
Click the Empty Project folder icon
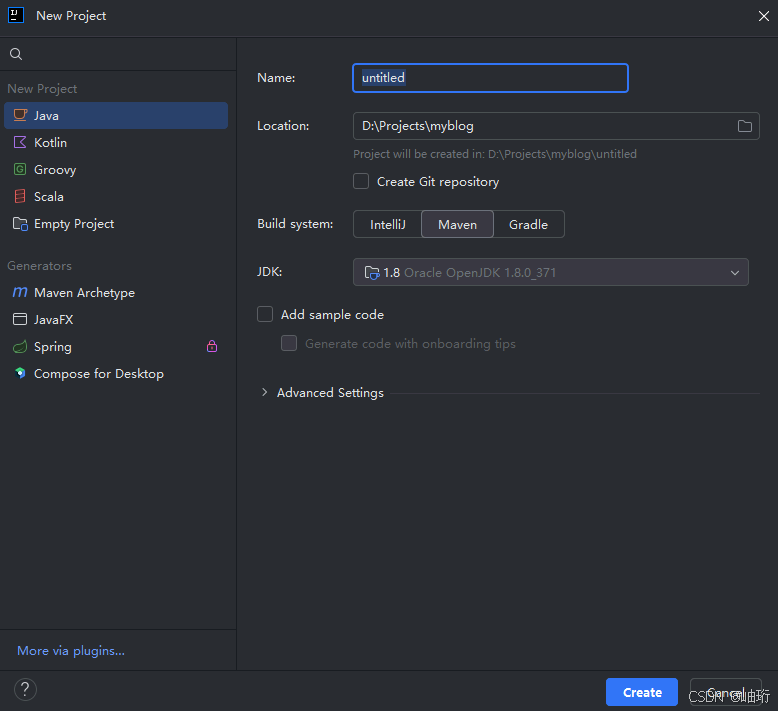20,224
